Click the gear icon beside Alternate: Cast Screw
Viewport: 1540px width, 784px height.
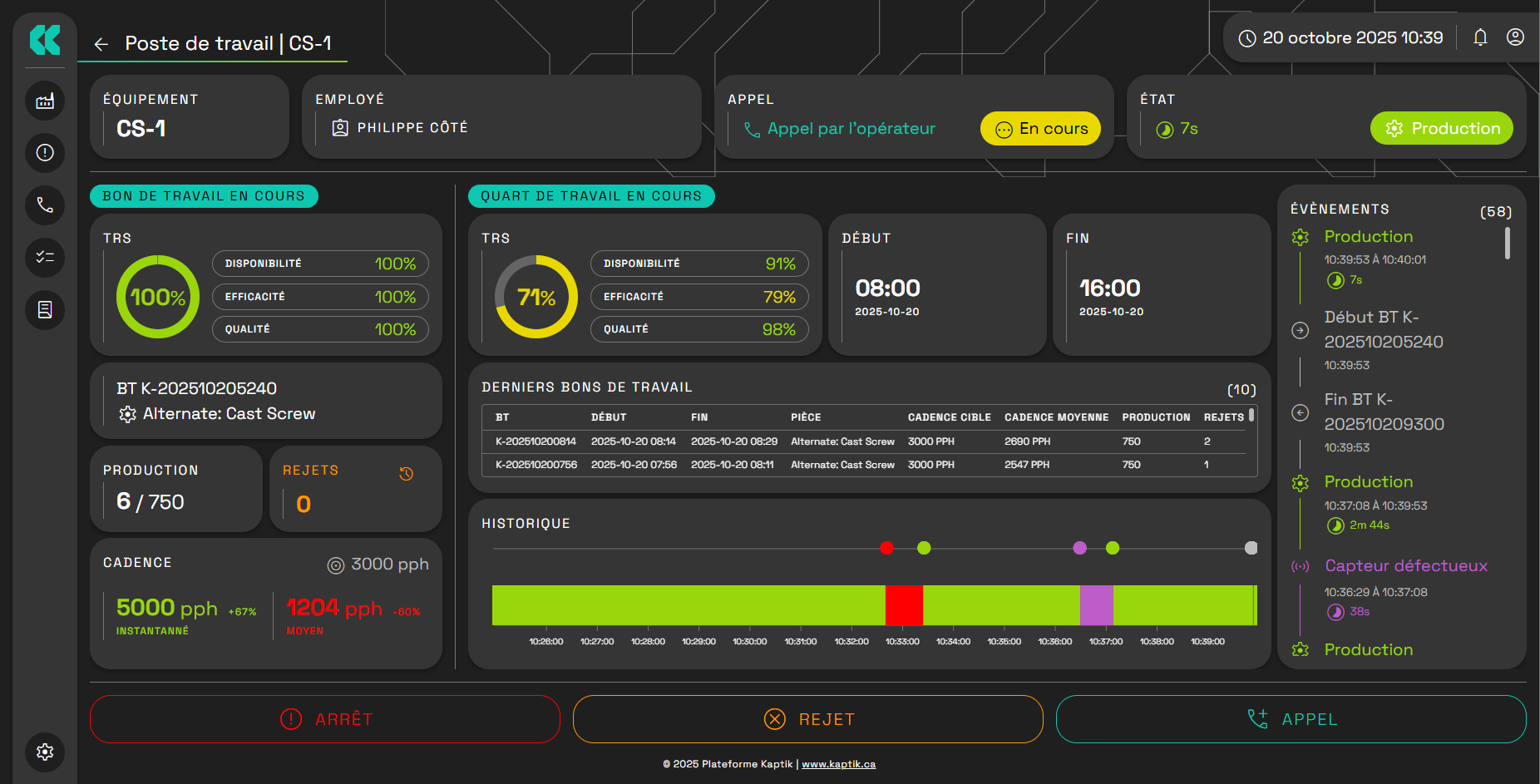click(127, 414)
